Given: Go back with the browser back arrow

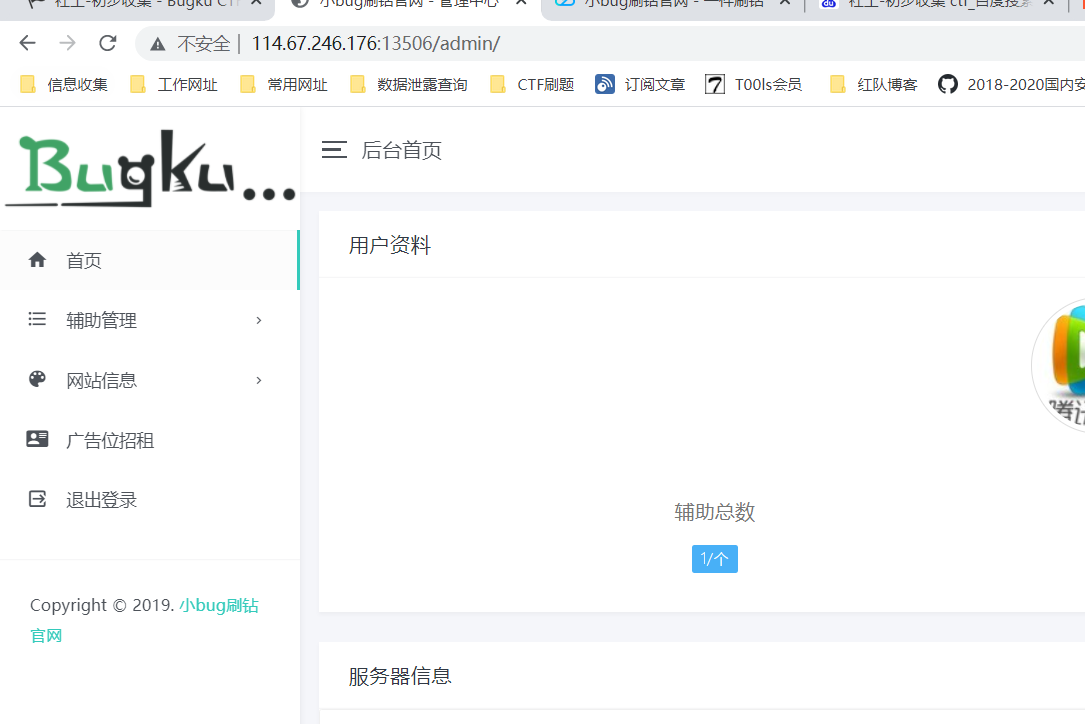Looking at the screenshot, I should click(27, 43).
